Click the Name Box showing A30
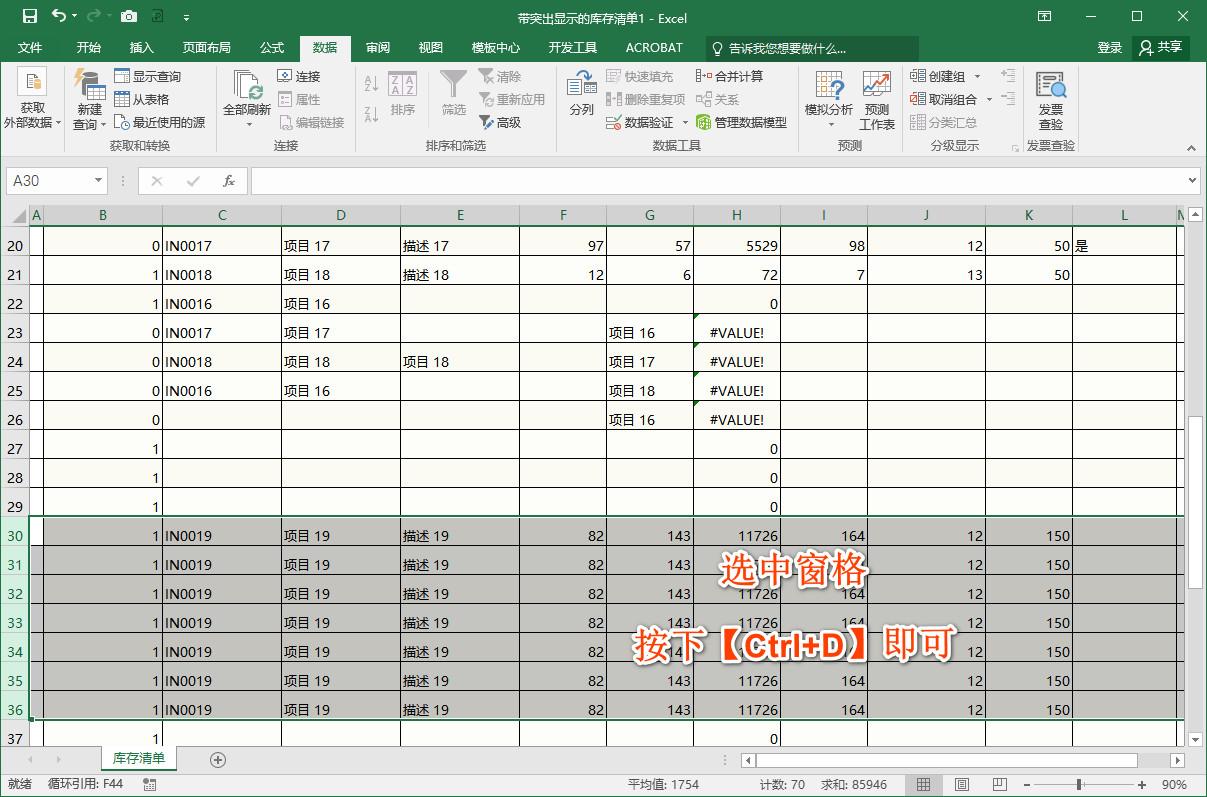This screenshot has width=1207, height=797. [49, 181]
